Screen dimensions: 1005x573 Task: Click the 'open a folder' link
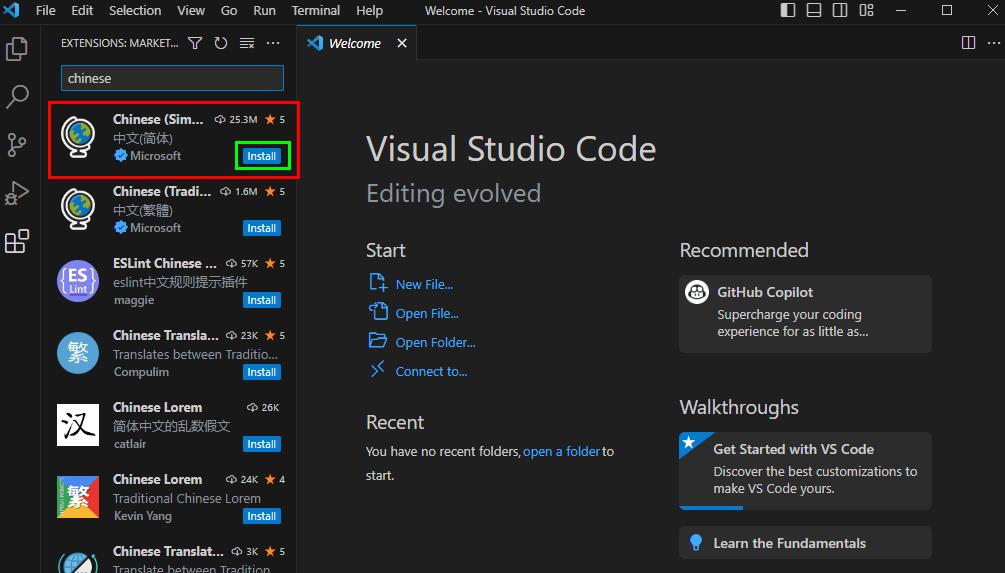pos(561,451)
